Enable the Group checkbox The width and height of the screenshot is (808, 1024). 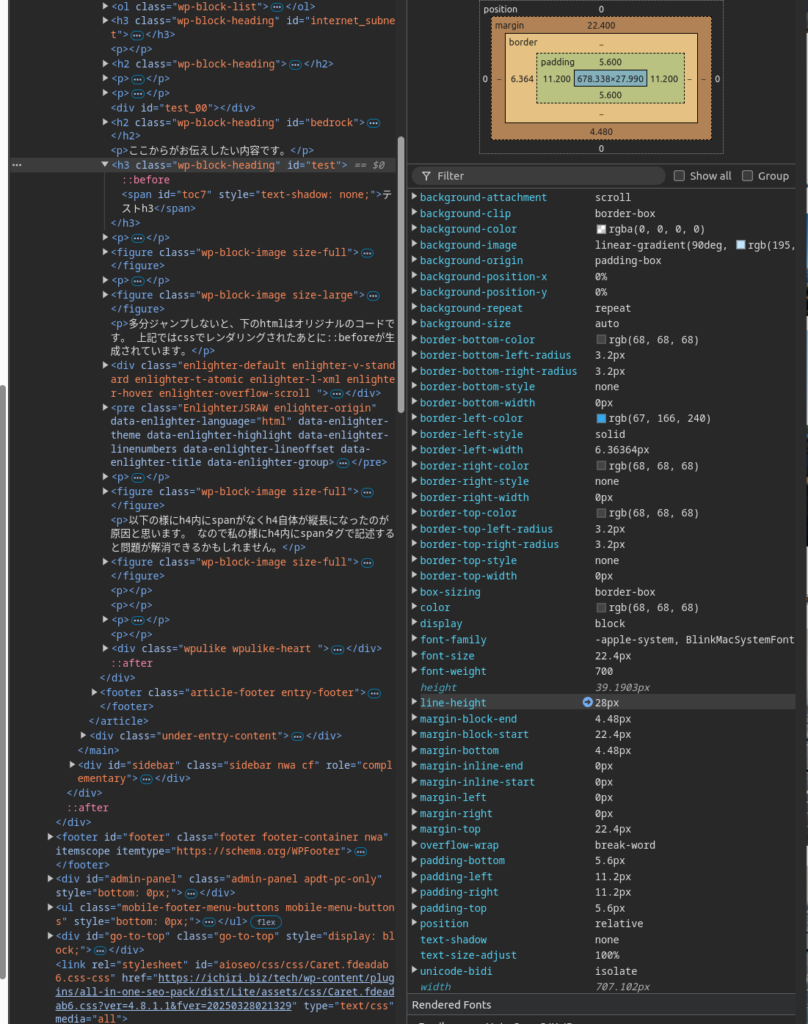coord(747,176)
